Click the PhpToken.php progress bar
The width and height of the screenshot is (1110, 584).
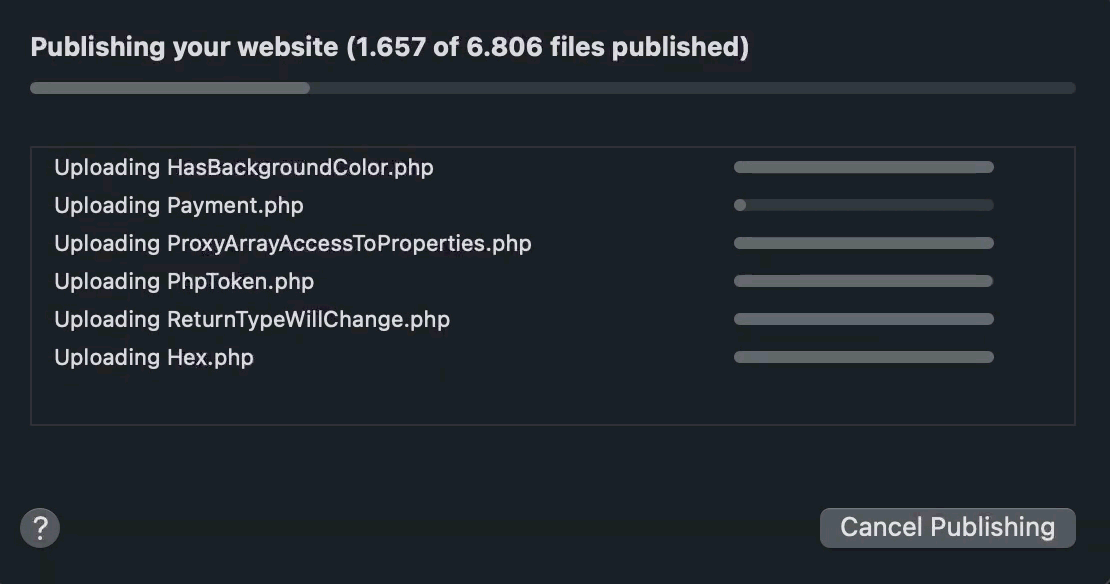(864, 281)
